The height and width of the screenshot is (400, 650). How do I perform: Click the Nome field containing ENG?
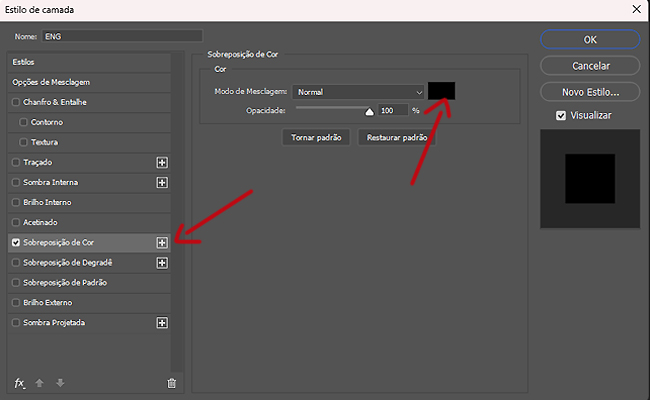point(122,36)
